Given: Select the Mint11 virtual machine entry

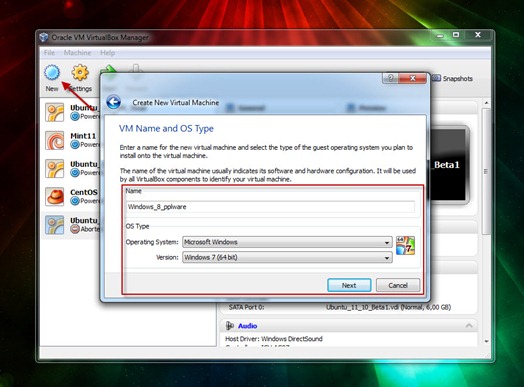Looking at the screenshot, I should point(71,140).
